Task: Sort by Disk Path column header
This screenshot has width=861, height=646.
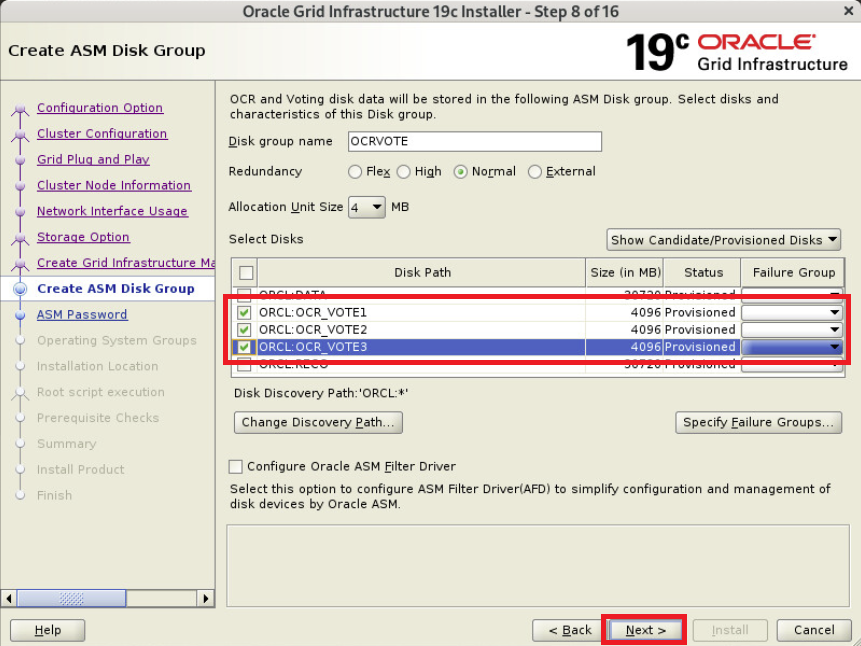Action: (x=422, y=272)
